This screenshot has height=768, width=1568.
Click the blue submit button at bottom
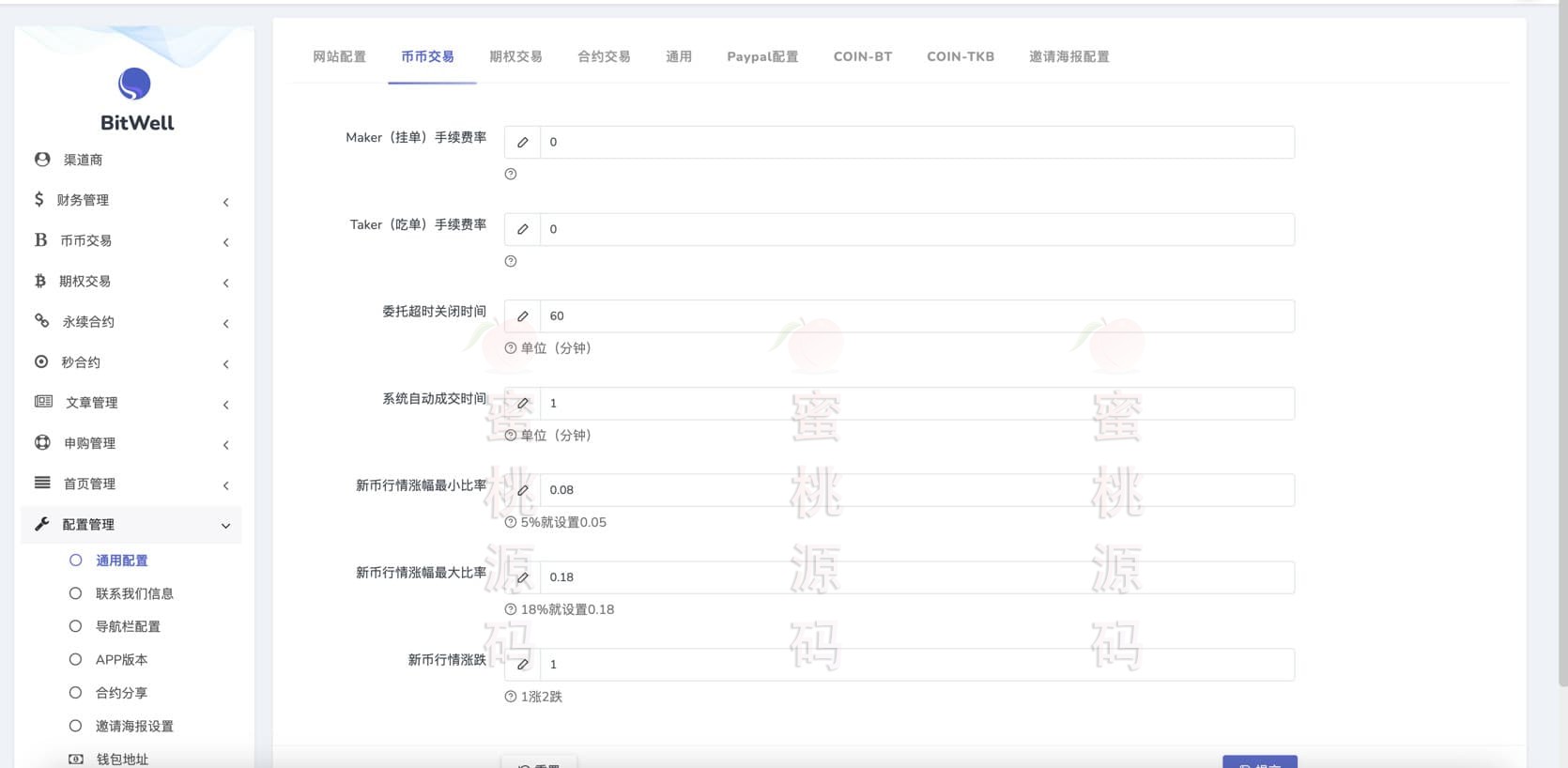coord(1259,761)
